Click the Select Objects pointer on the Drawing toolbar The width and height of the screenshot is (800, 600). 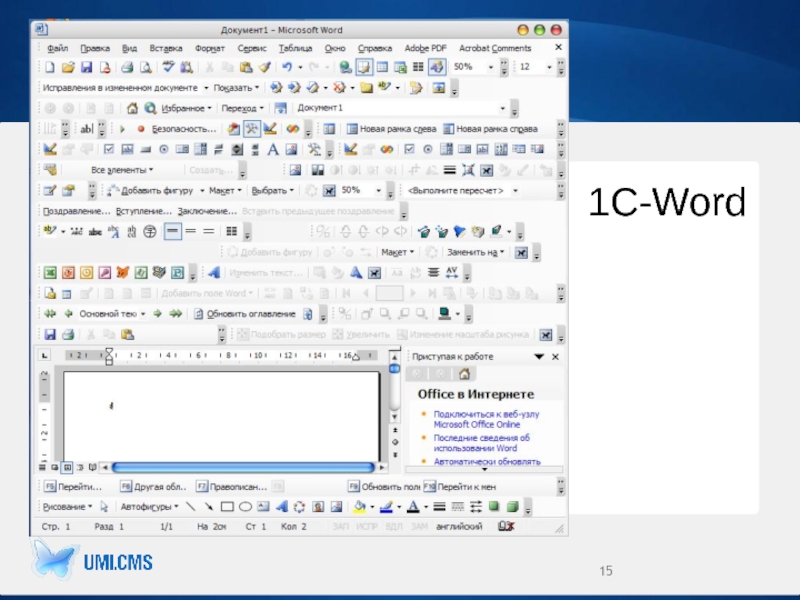point(104,507)
